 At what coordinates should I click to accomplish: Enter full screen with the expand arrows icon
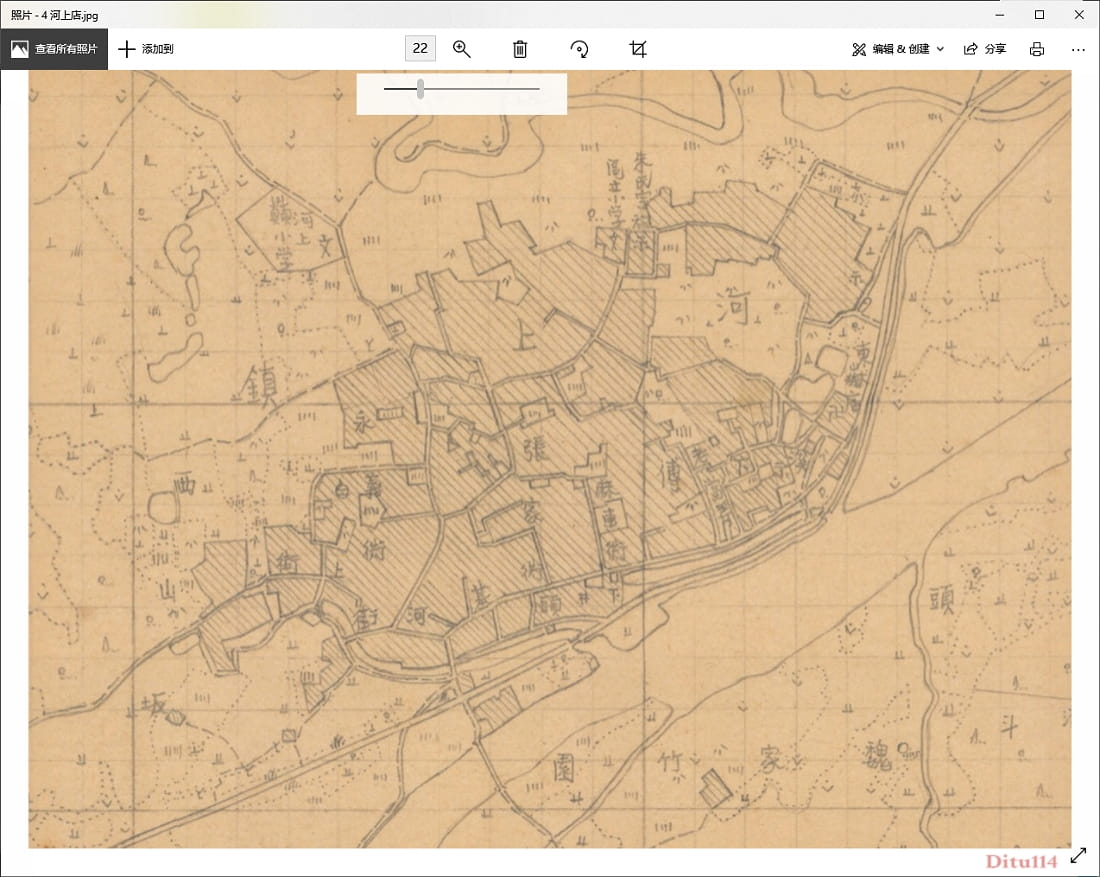1078,856
